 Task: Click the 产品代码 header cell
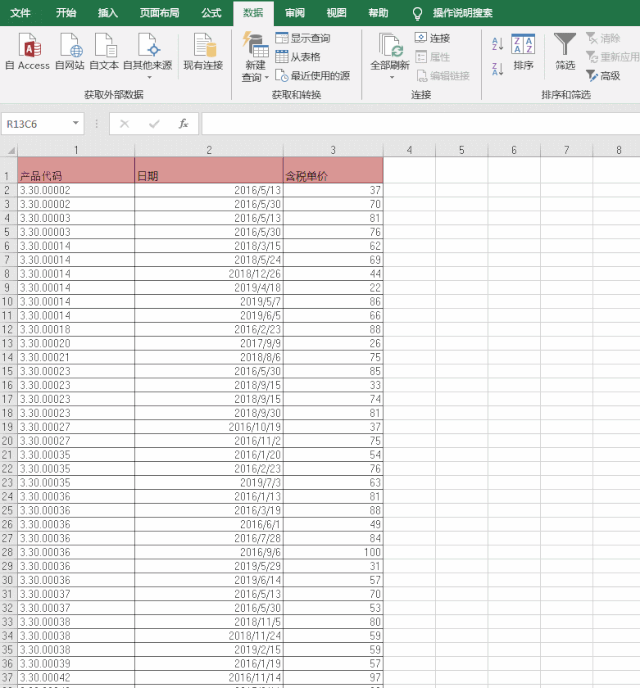[x=76, y=170]
